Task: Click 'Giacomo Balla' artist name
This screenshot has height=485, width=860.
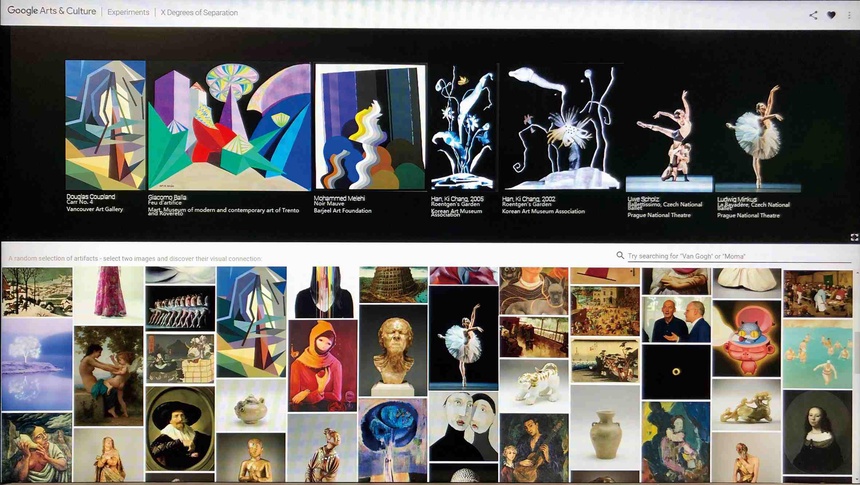Action: coord(167,197)
